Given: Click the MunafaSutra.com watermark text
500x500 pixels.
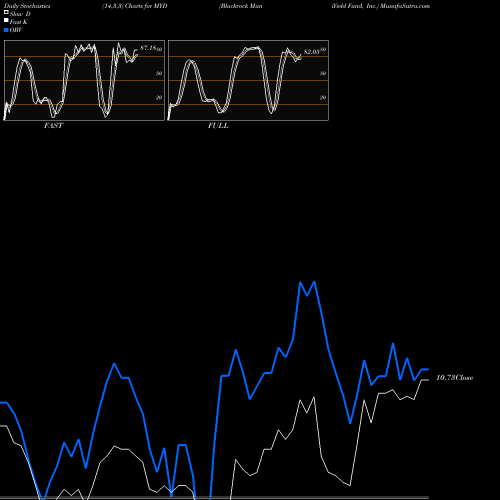Looking at the screenshot, I should 405,6.
